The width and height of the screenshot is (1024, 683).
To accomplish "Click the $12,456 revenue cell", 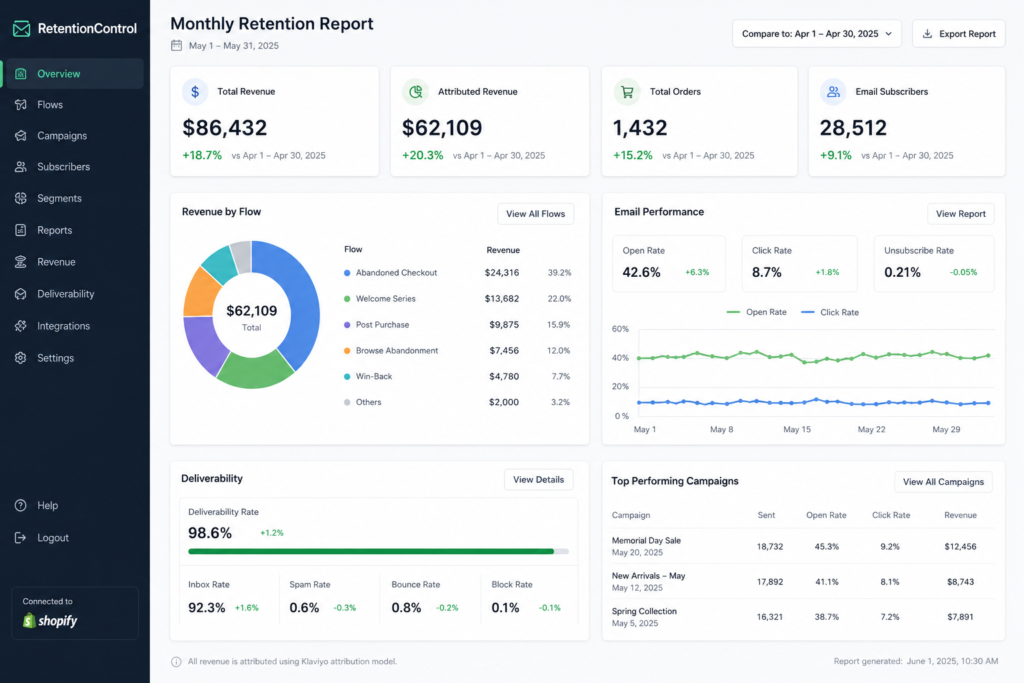I will [960, 547].
